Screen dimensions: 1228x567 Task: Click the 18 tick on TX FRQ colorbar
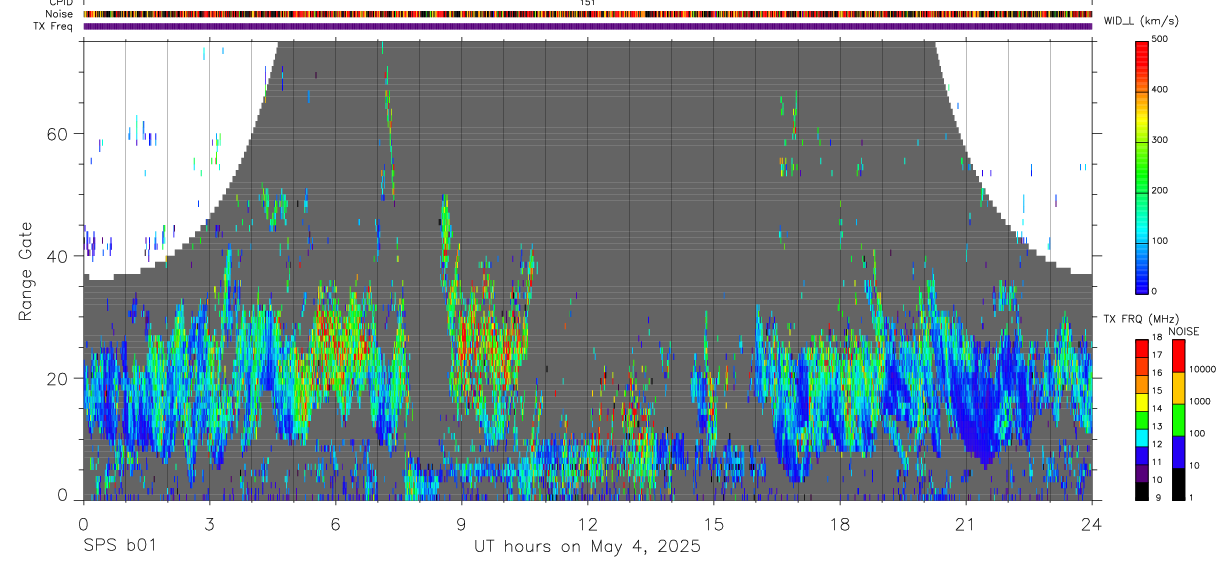click(x=1157, y=337)
